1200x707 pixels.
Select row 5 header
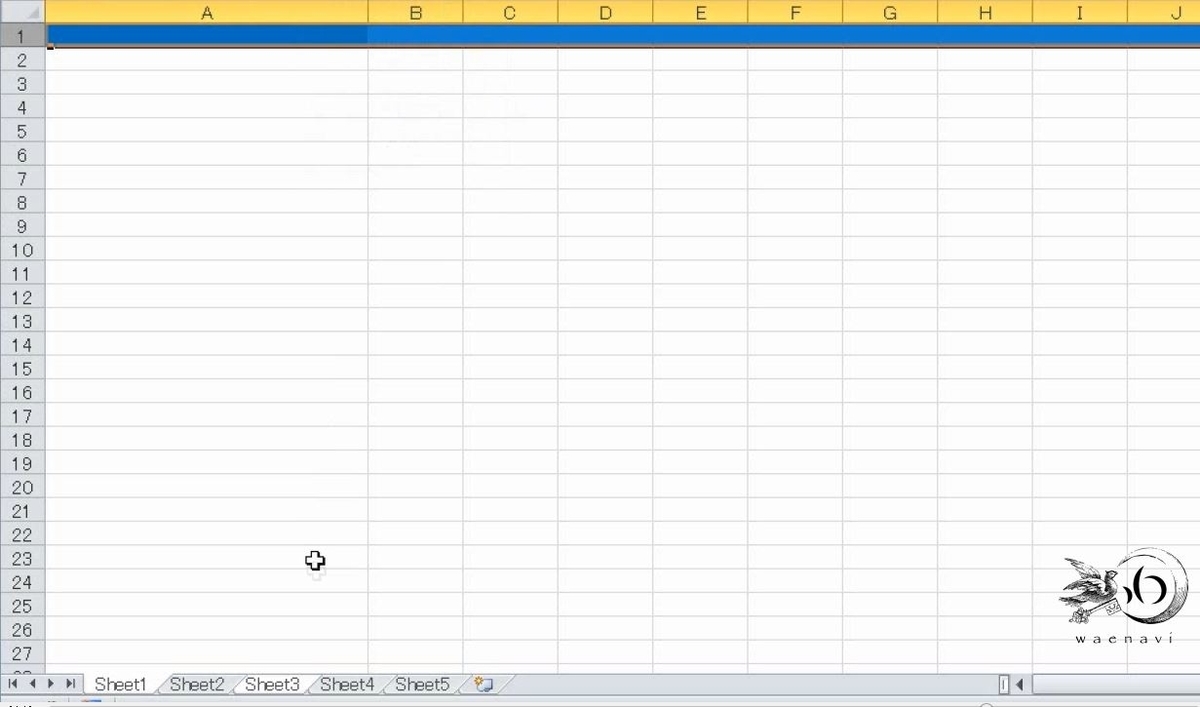tap(22, 131)
